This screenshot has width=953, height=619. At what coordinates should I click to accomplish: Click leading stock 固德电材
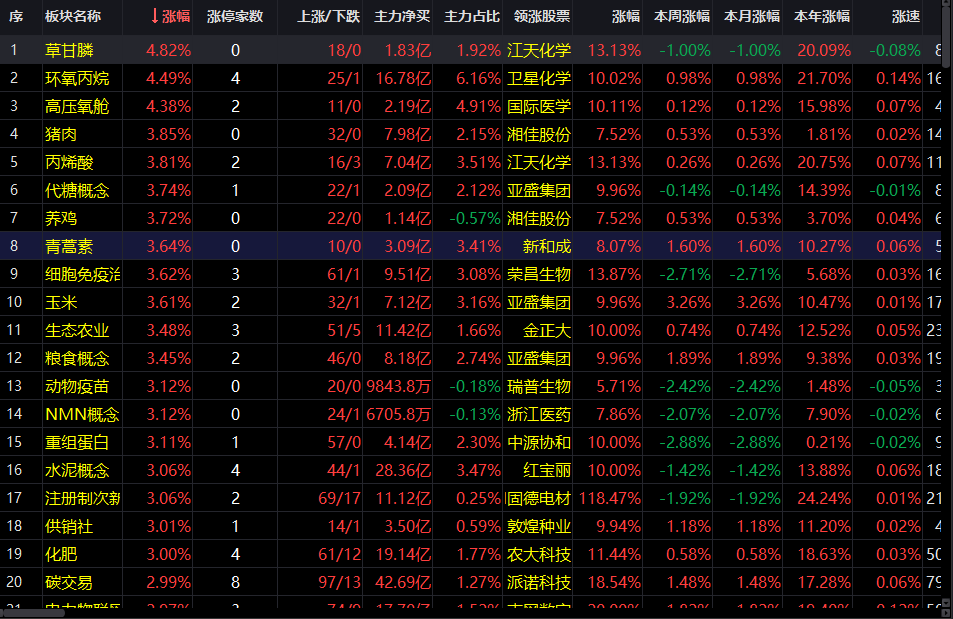[x=538, y=498]
